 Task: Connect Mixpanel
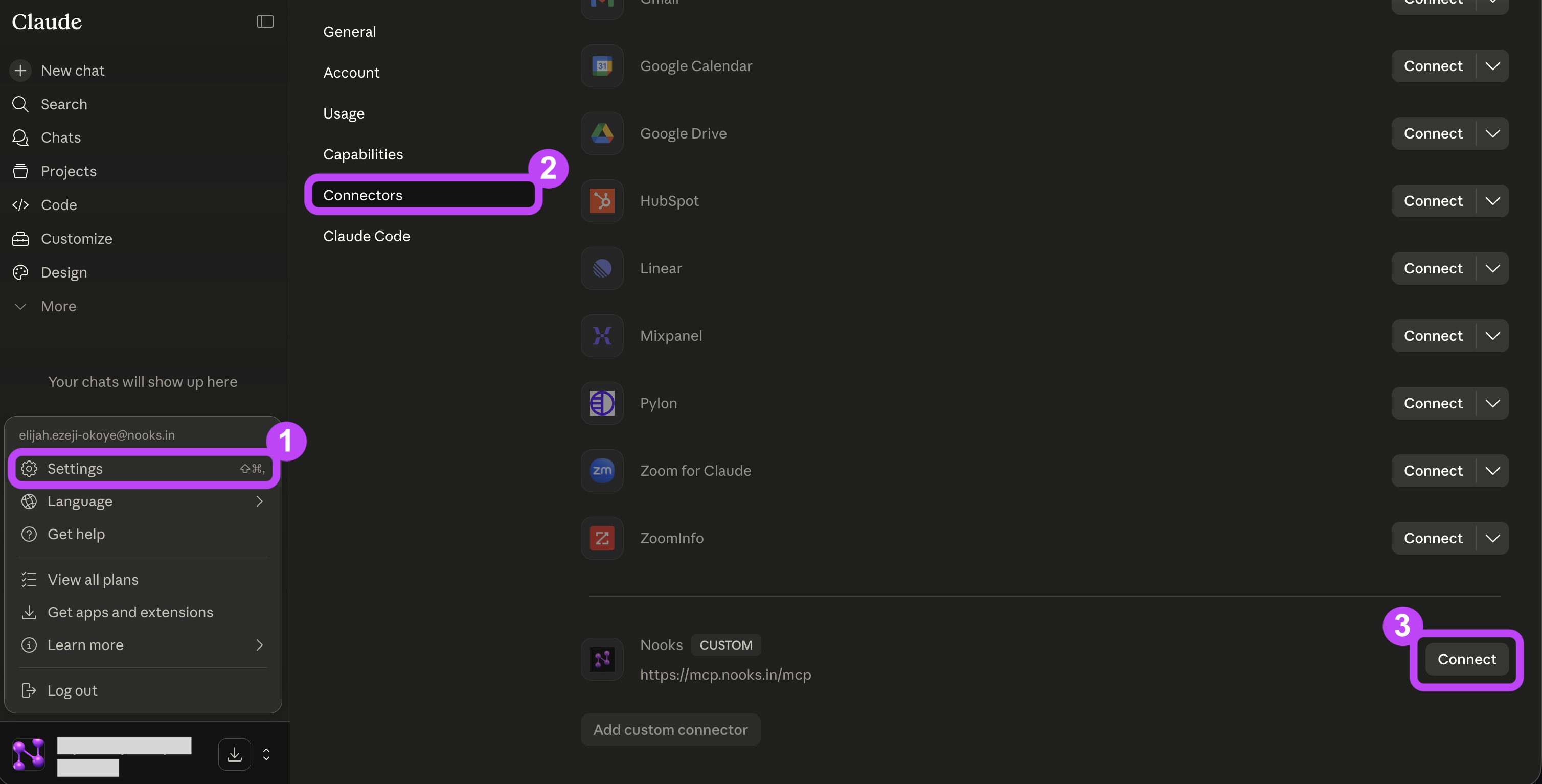pyautogui.click(x=1433, y=336)
